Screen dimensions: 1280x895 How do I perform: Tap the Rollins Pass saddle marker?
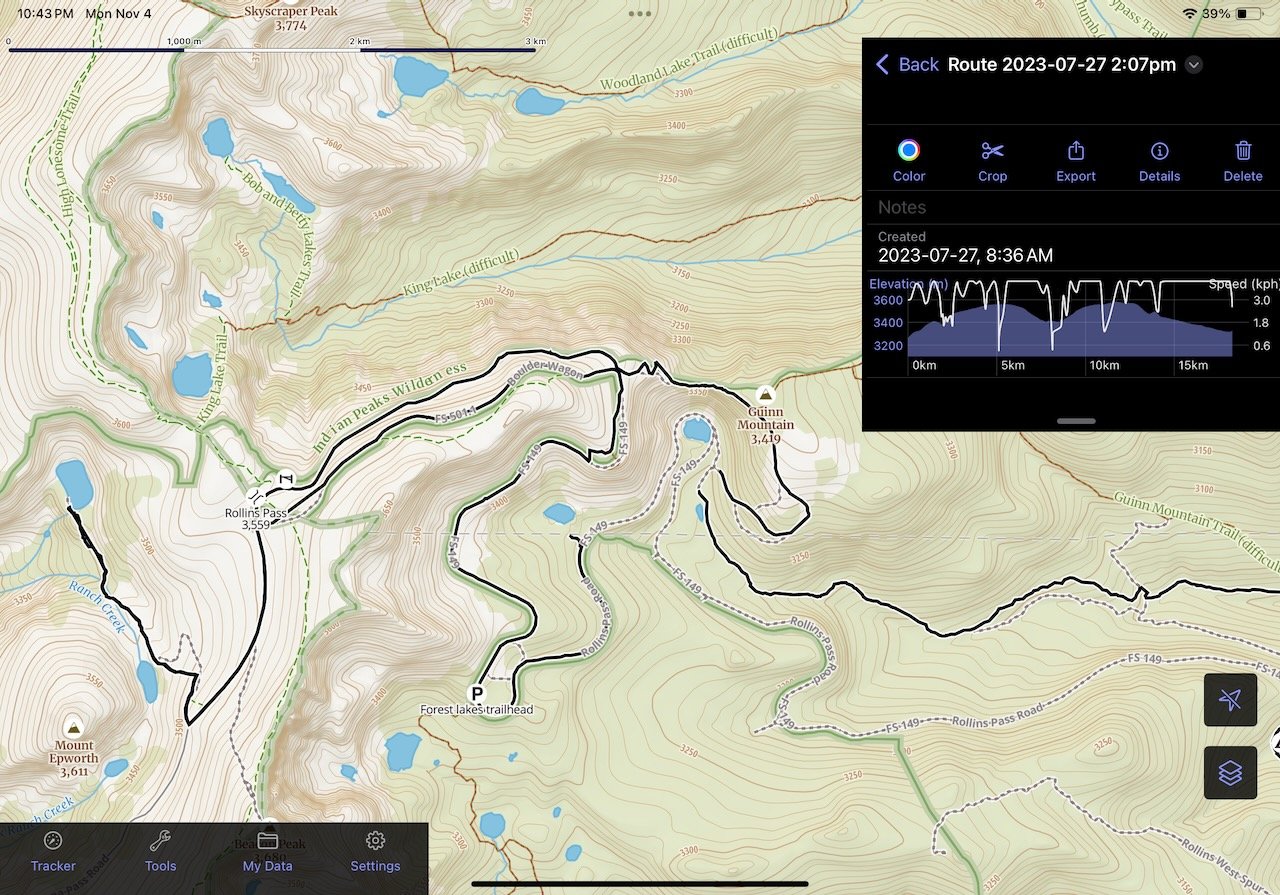[x=258, y=496]
